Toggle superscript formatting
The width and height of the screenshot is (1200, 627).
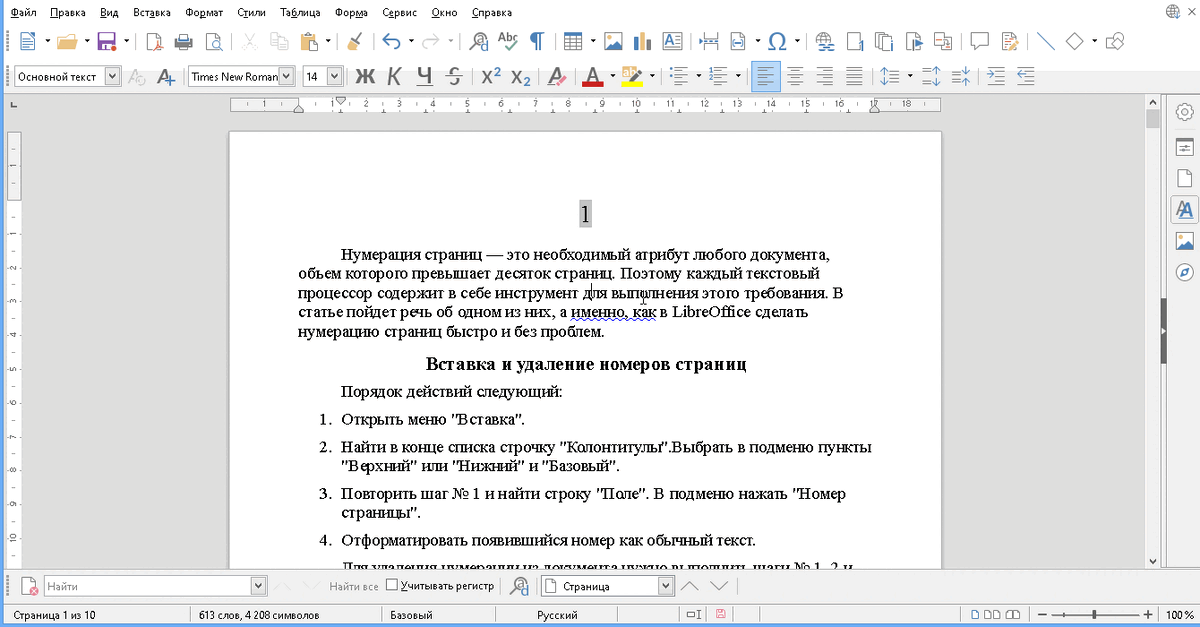point(490,76)
